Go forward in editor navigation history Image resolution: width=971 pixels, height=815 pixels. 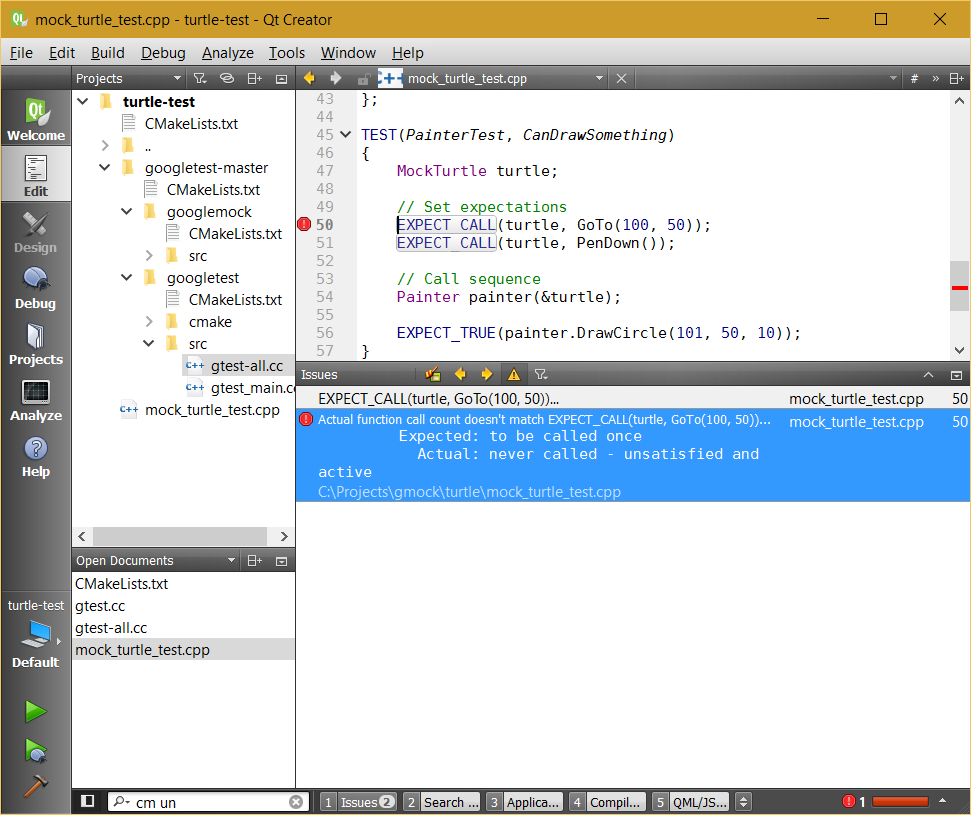336,78
